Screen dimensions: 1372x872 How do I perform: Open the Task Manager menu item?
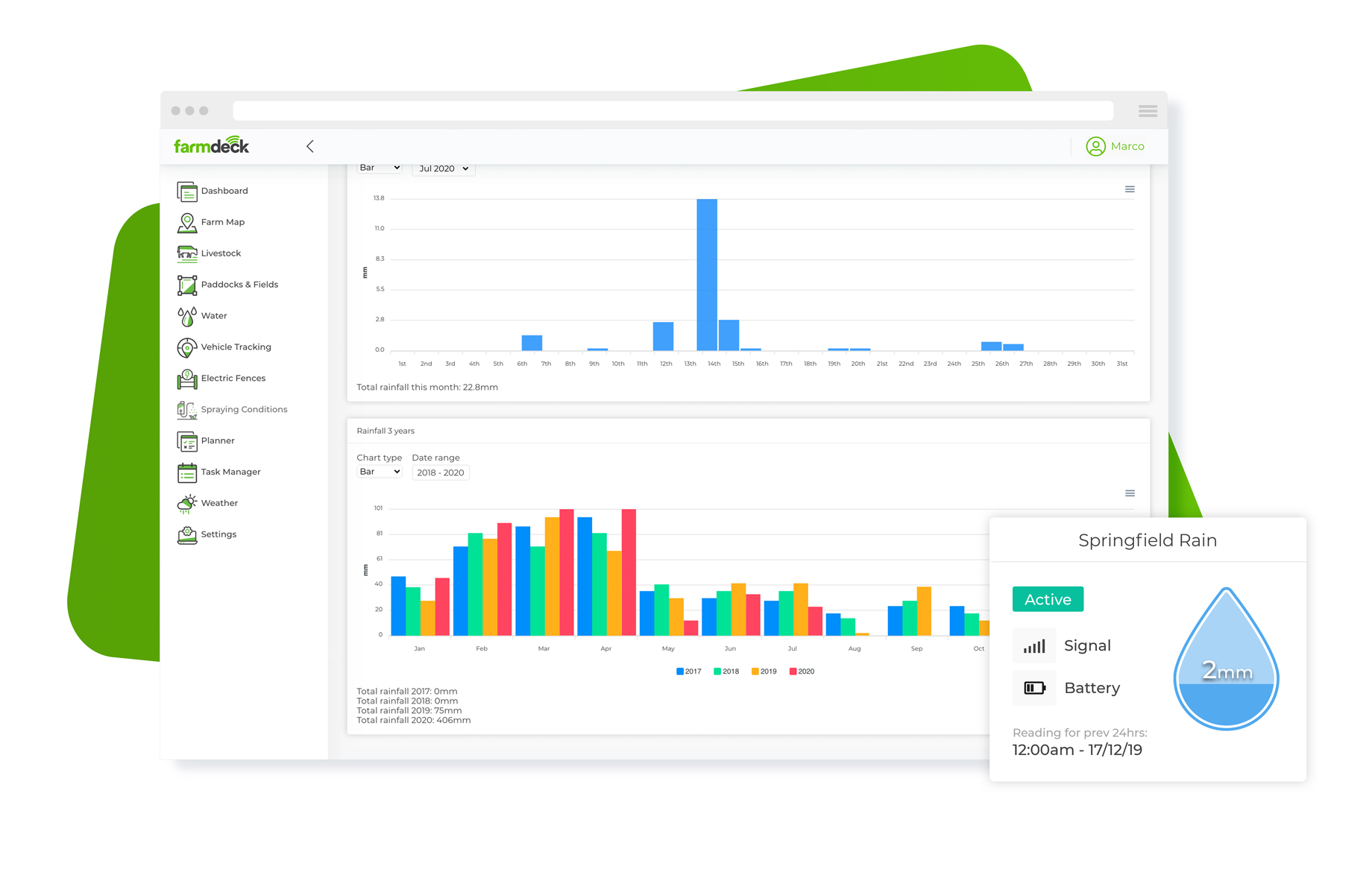(230, 473)
